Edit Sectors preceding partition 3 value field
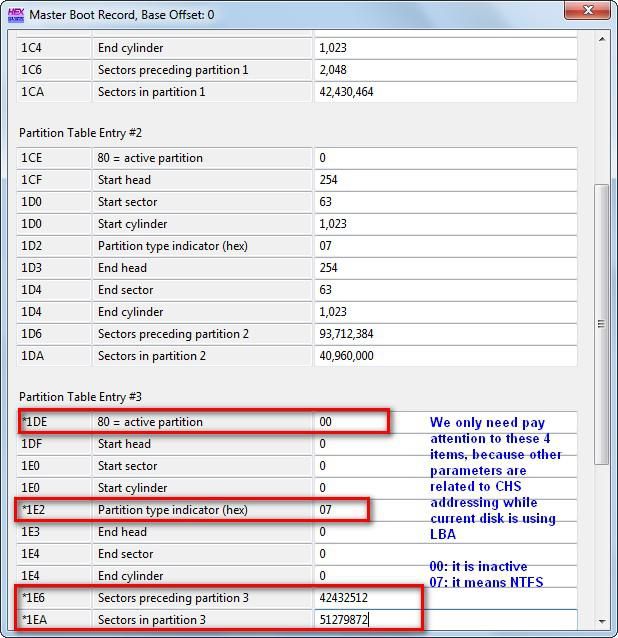The width and height of the screenshot is (618, 638). (445, 598)
